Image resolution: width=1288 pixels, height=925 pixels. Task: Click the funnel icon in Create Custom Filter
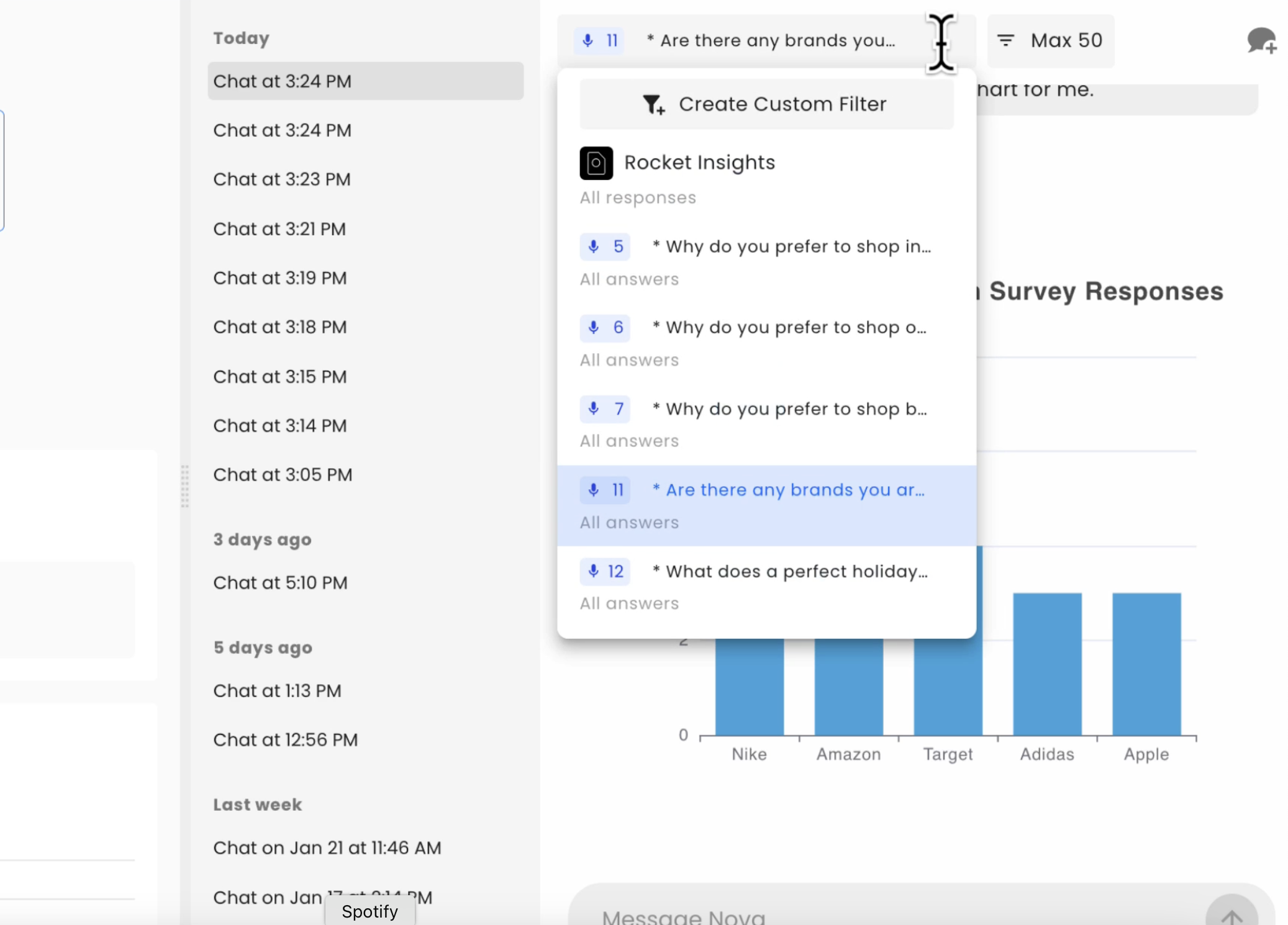coord(653,104)
